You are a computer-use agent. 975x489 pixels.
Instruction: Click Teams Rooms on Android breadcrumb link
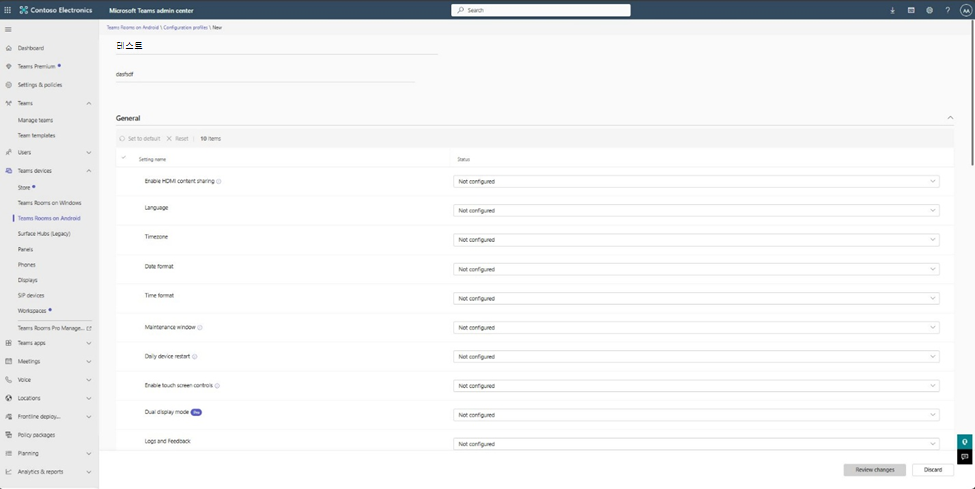click(x=133, y=27)
